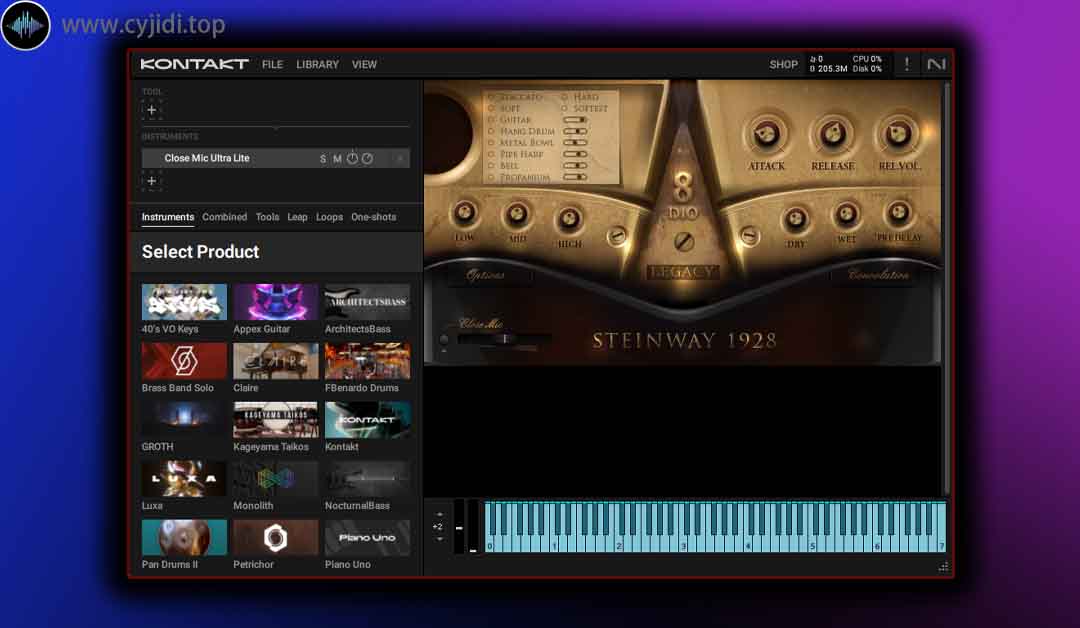Switch to the One-shots tab
This screenshot has height=628, width=1080.
pos(373,217)
